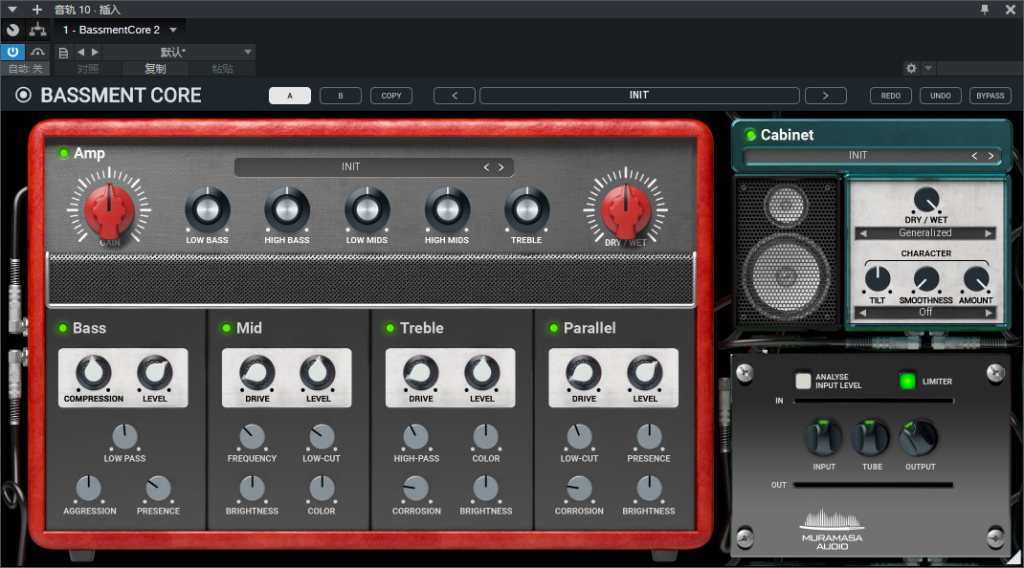Go to next global preset
Image resolution: width=1024 pixels, height=568 pixels.
tap(825, 95)
